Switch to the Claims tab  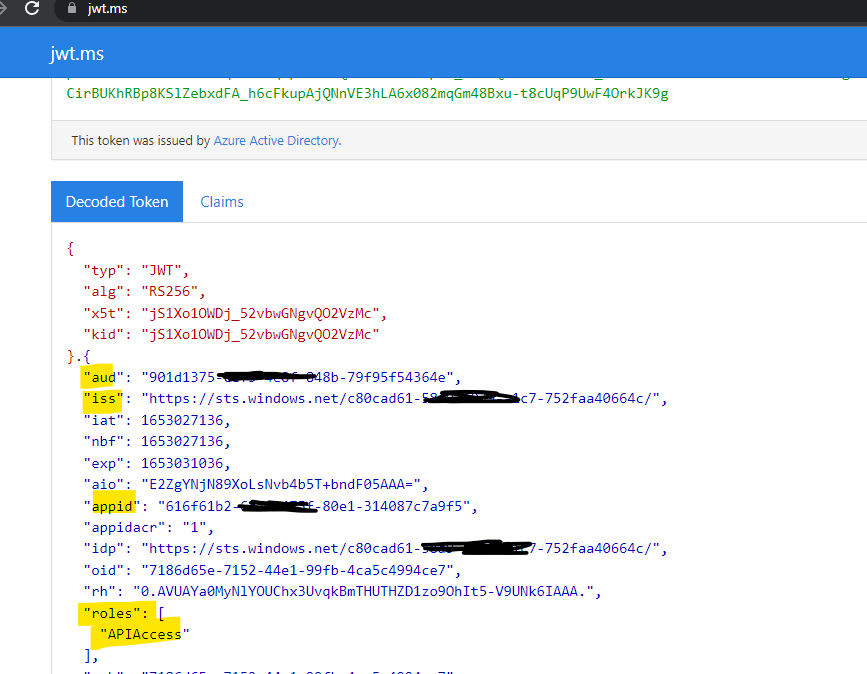pos(222,202)
